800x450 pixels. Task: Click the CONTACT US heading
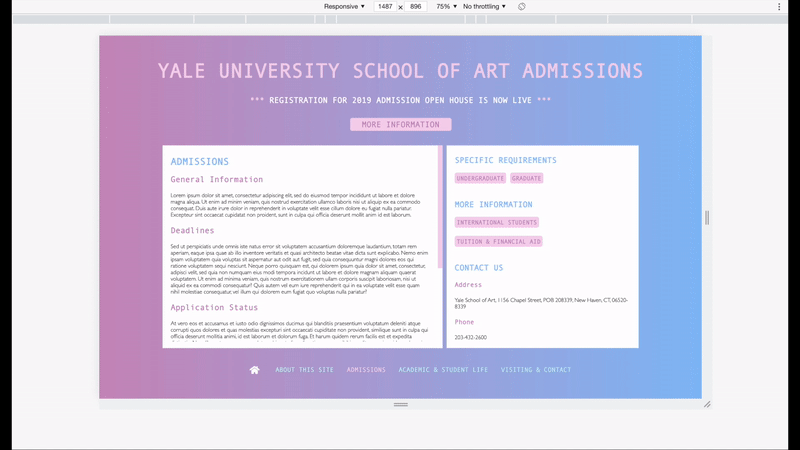(x=479, y=268)
